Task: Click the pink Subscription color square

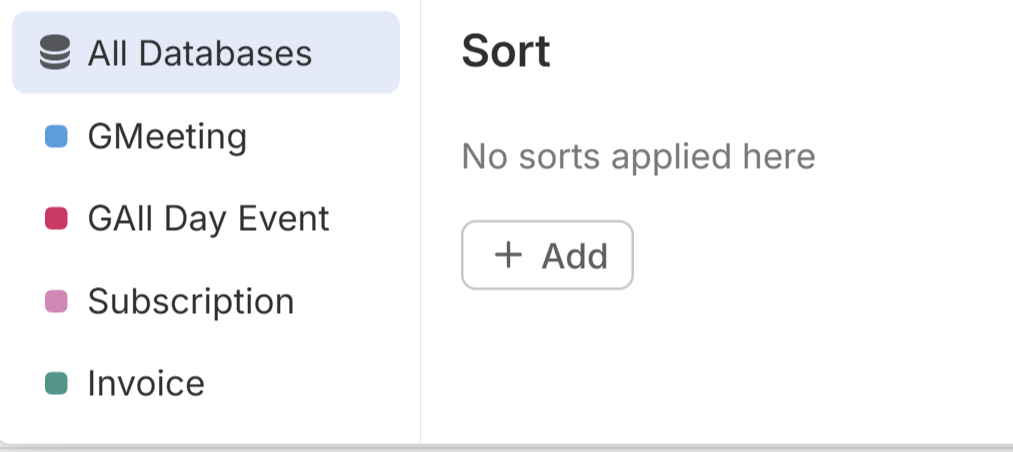Action: pos(57,301)
